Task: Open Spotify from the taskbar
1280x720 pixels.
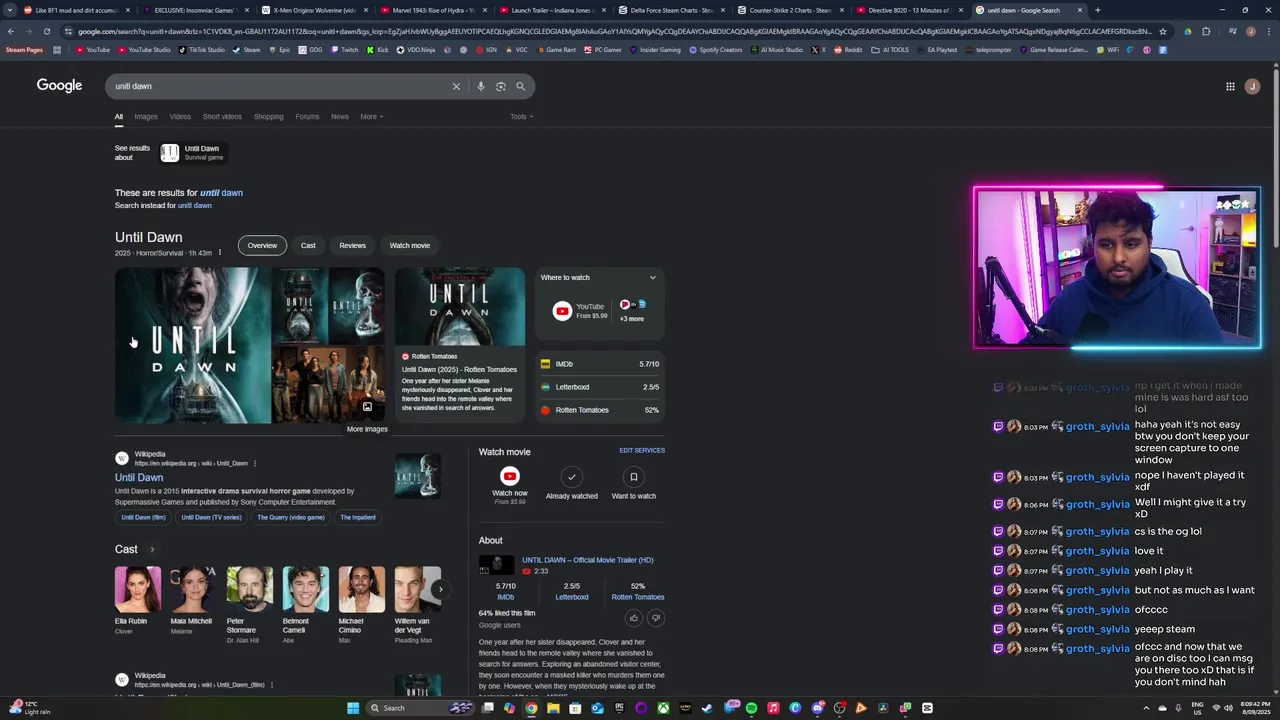Action: [x=751, y=708]
